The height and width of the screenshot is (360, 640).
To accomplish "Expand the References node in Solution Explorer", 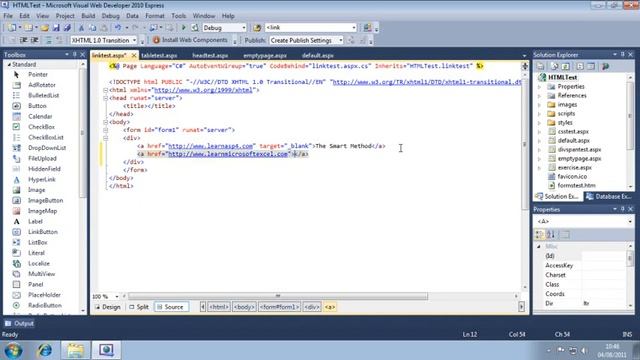I will [x=539, y=96].
